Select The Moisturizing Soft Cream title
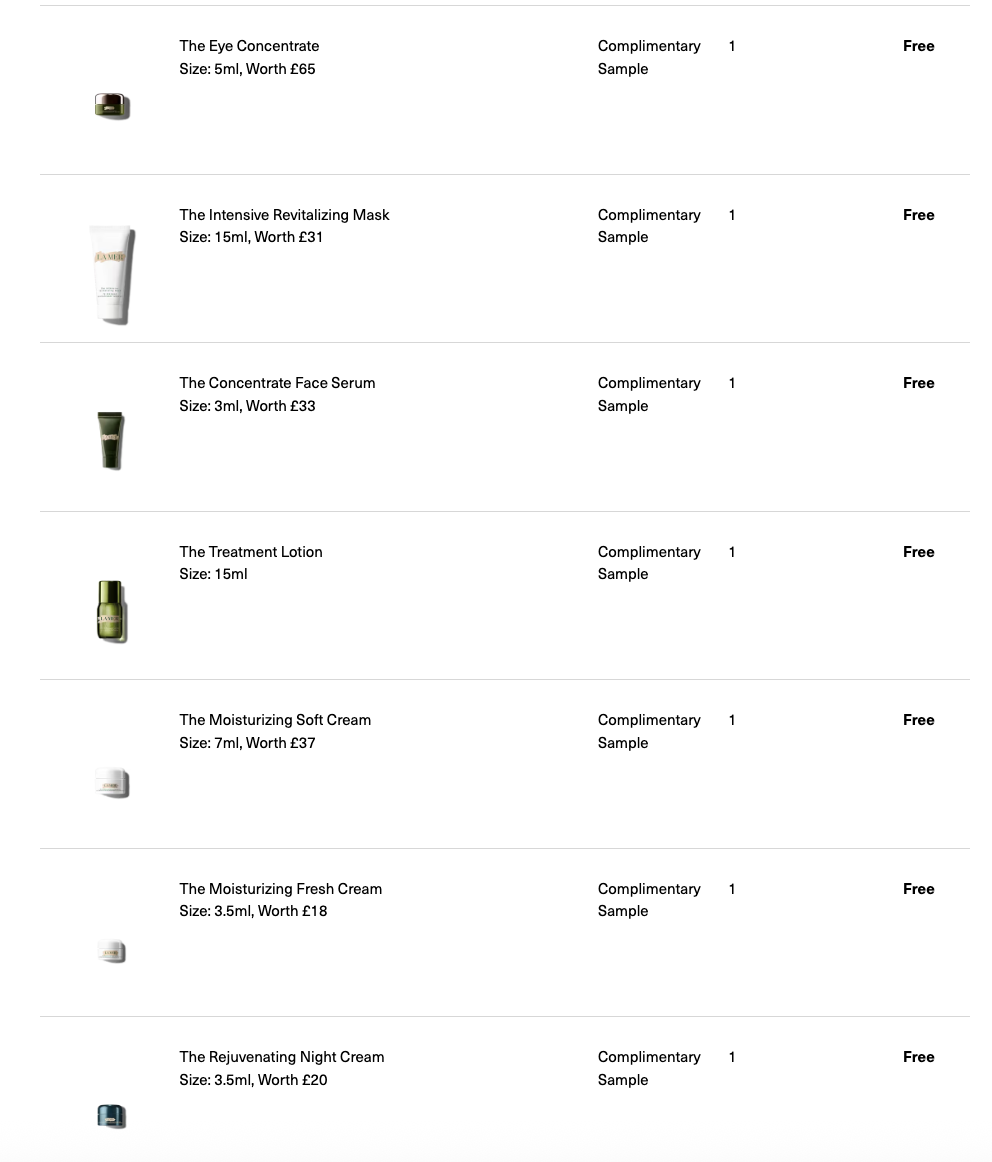 point(275,720)
